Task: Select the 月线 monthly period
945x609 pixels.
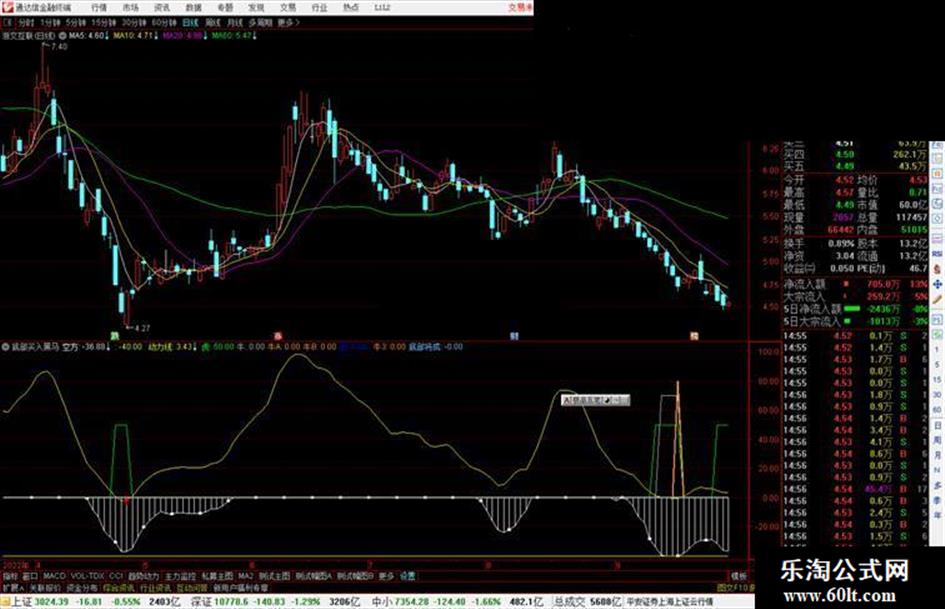Action: click(235, 22)
